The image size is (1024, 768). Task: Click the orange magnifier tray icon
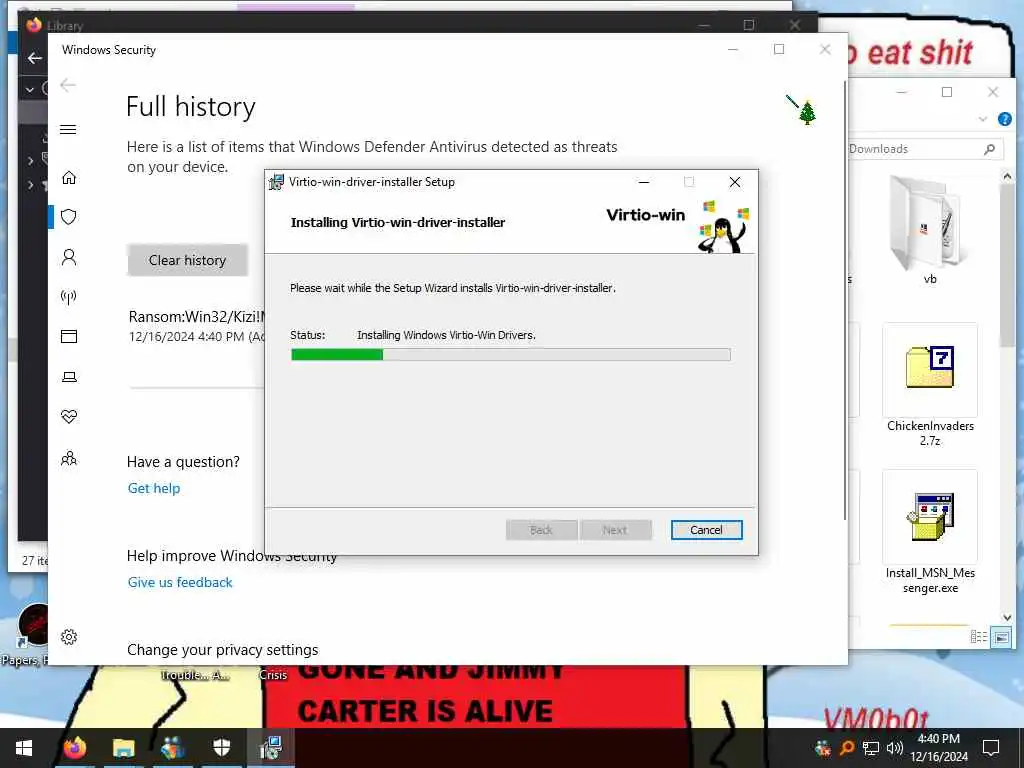[x=846, y=748]
